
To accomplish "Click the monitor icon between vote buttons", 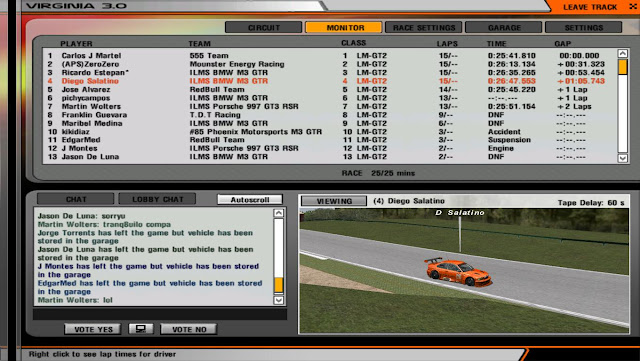I will 141,329.
